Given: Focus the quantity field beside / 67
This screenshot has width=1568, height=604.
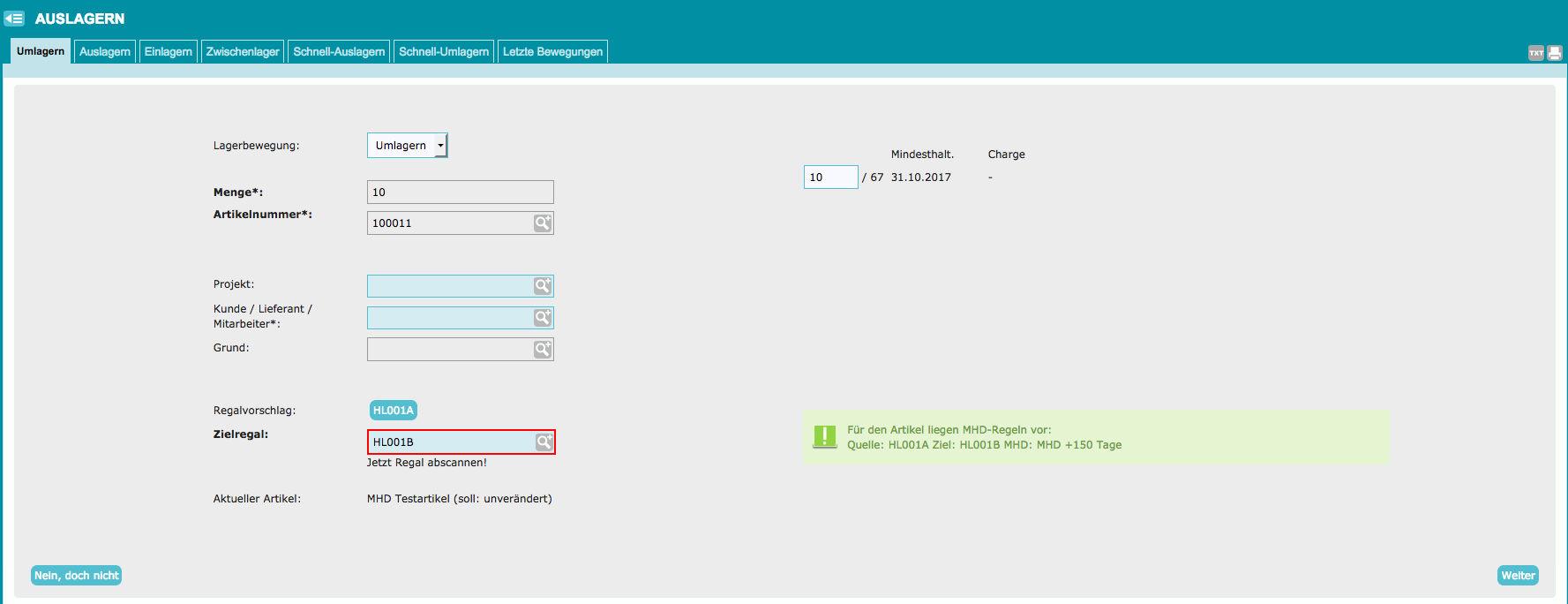Looking at the screenshot, I should [831, 177].
